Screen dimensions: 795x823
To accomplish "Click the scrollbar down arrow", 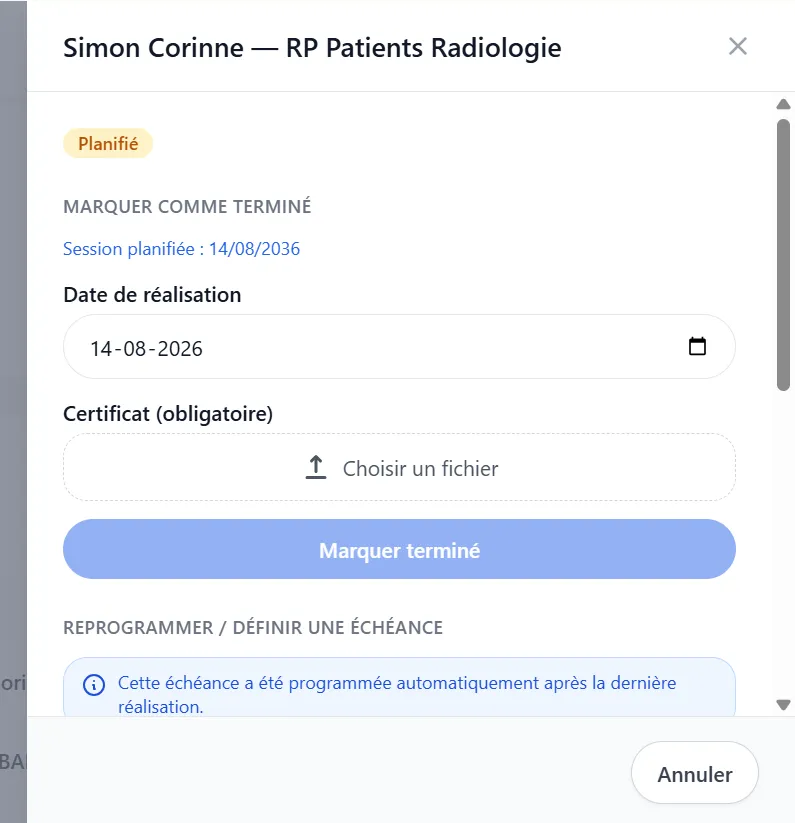I will point(783,704).
